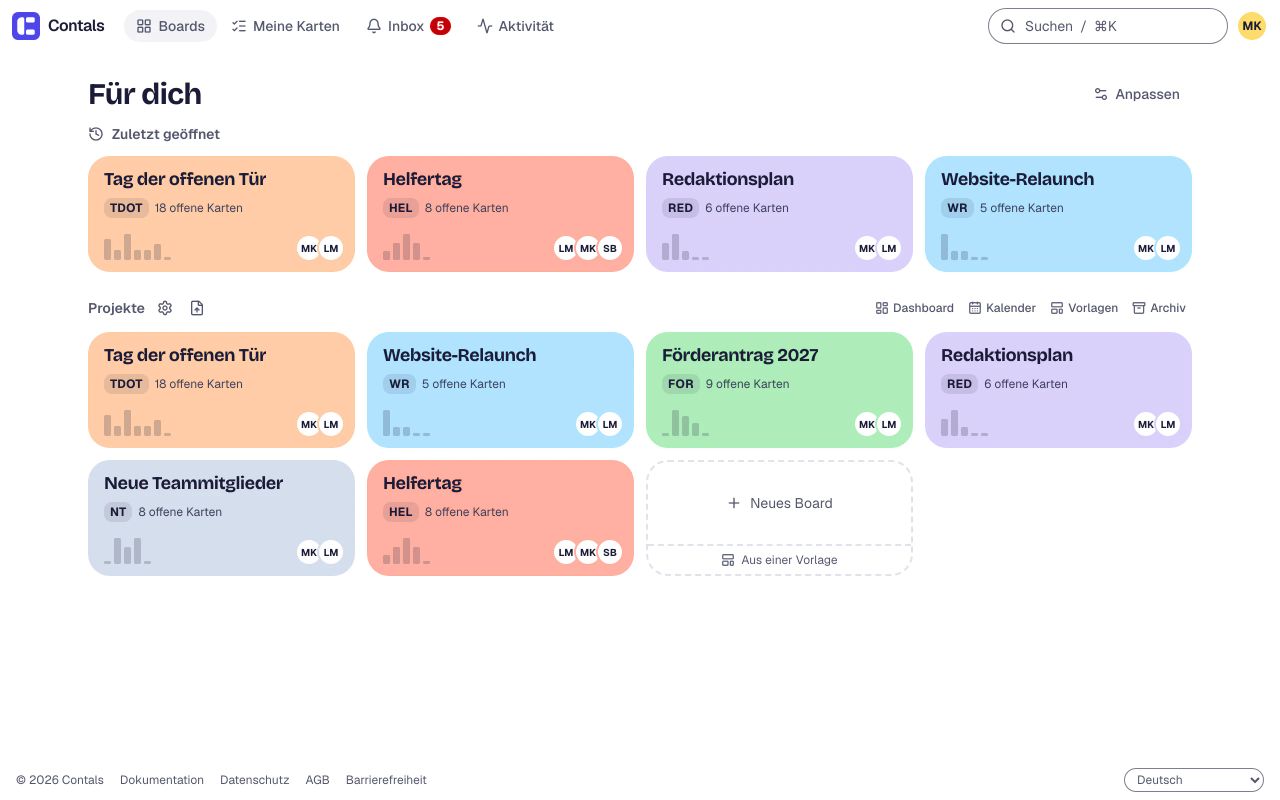
Task: Open the Dokumentation link
Action: click(x=162, y=780)
